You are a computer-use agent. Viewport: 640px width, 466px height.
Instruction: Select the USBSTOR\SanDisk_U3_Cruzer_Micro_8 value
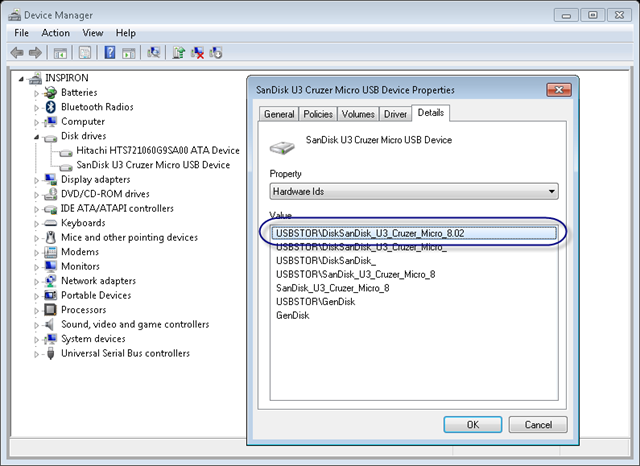[x=414, y=274]
